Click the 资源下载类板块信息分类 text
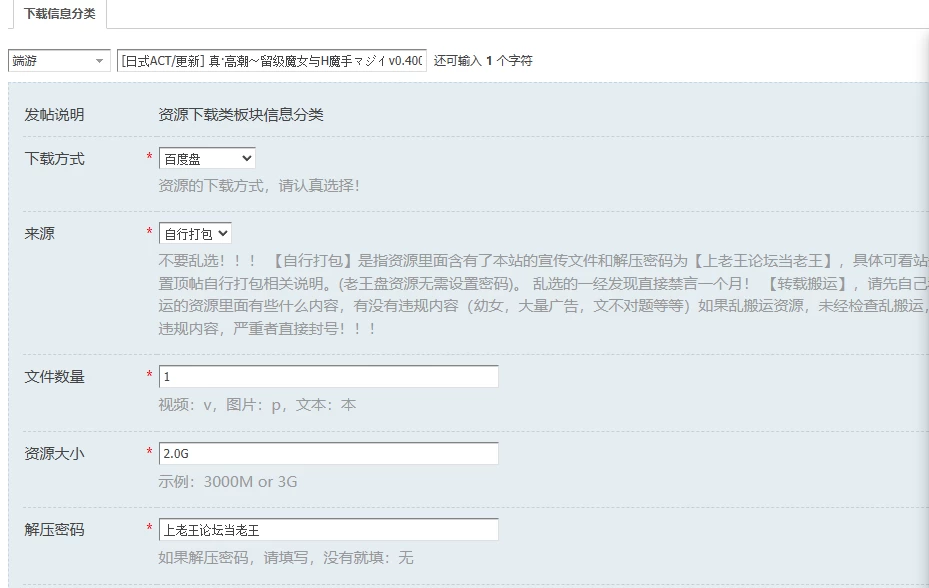 [241, 114]
